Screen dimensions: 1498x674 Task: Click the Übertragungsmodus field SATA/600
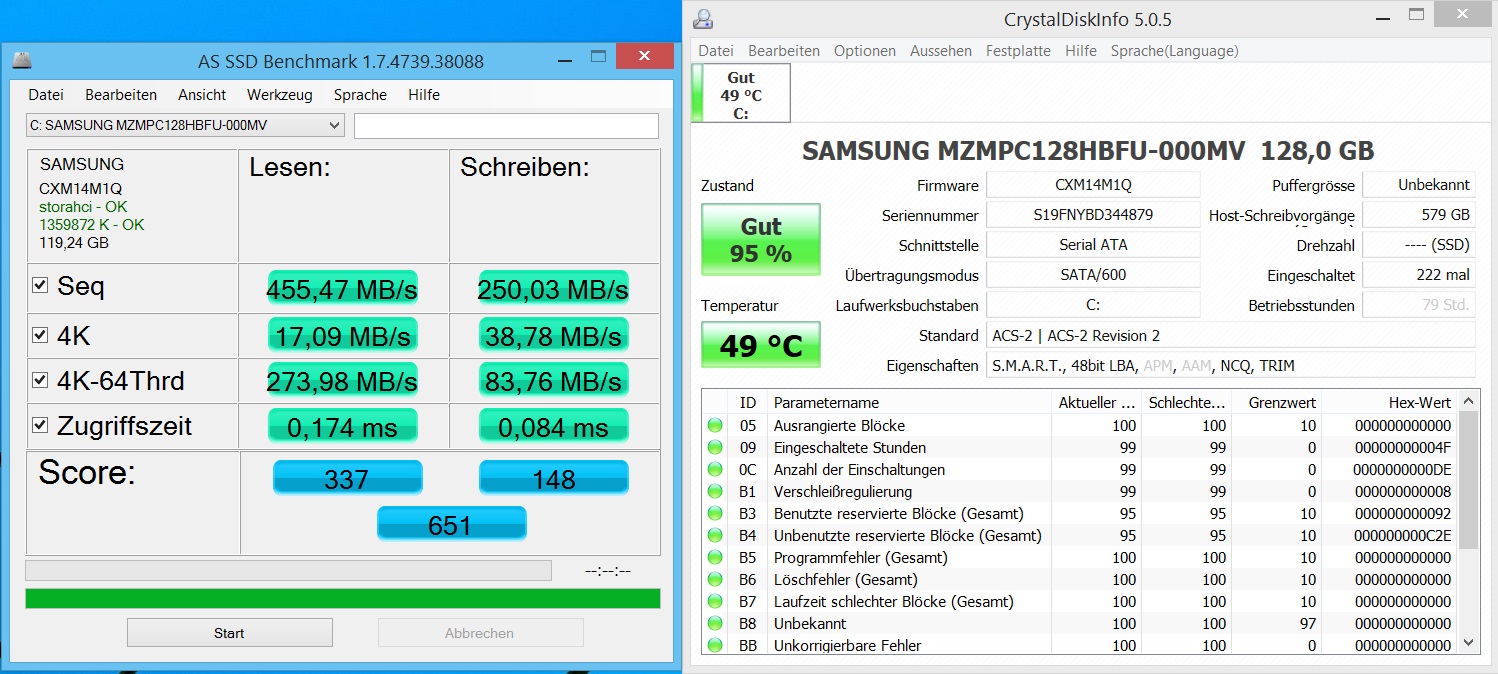click(x=1093, y=275)
